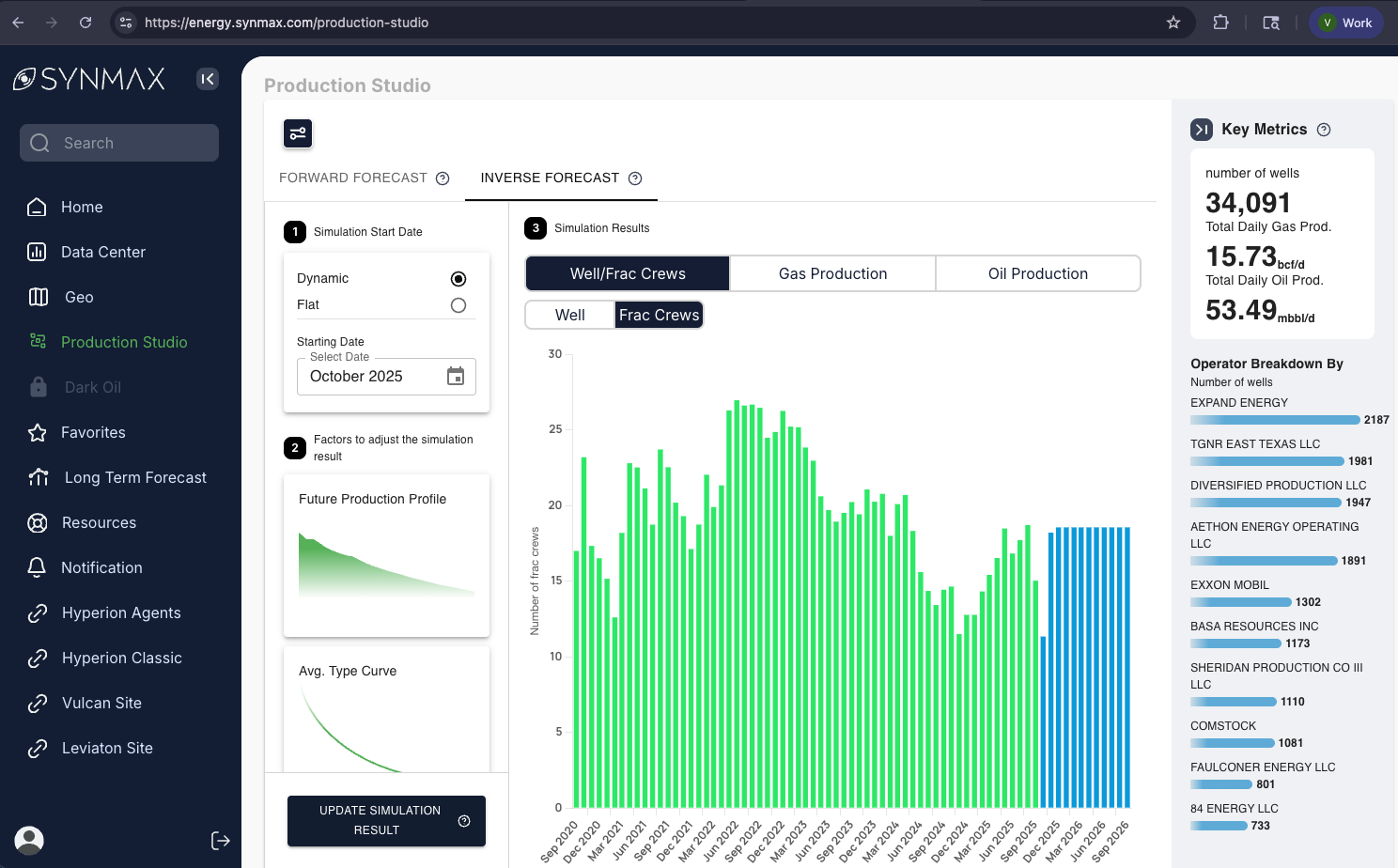Image resolution: width=1398 pixels, height=868 pixels.
Task: Collapse the left sidebar with the arrow icon
Action: pos(208,79)
